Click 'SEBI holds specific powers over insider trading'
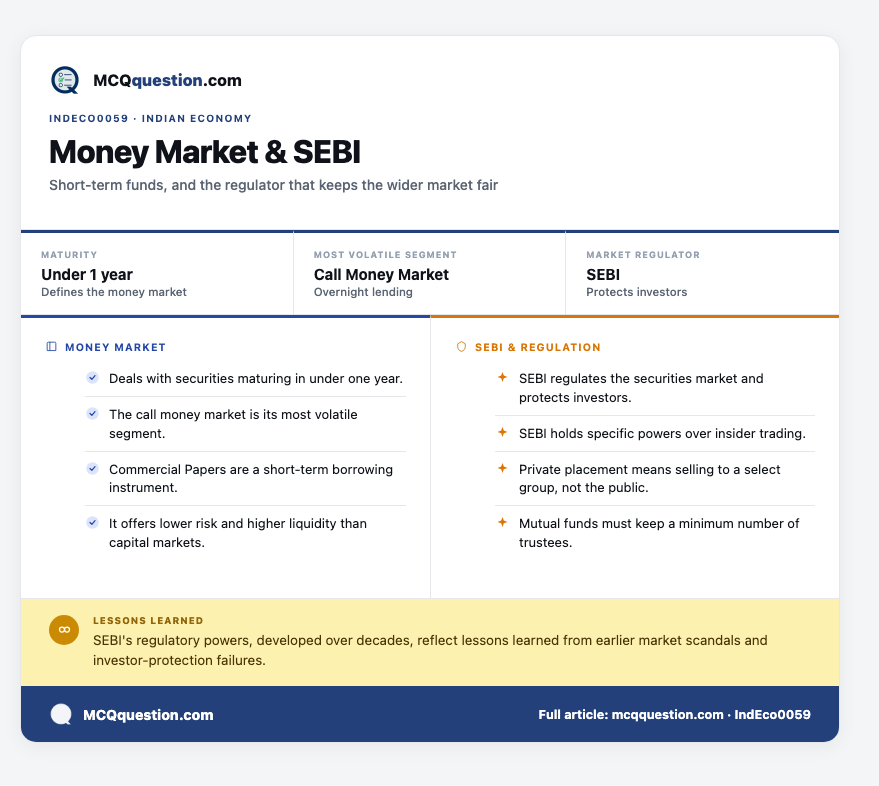The image size is (879, 786). [662, 433]
